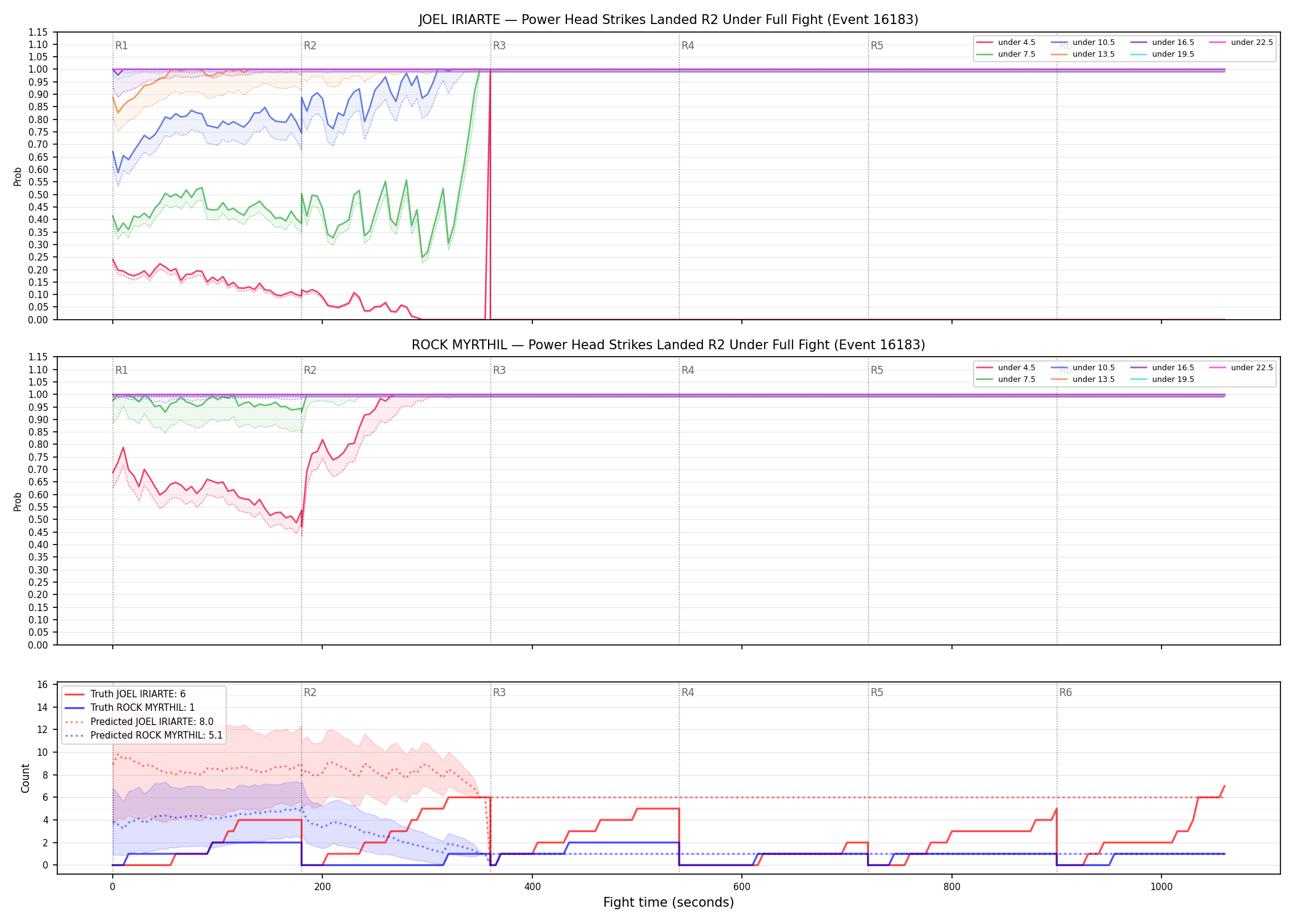Select 'under 19.5' legend entry in Rock Myrthil chart
Viewport: 1294px width, 924px height.
pos(1163,379)
